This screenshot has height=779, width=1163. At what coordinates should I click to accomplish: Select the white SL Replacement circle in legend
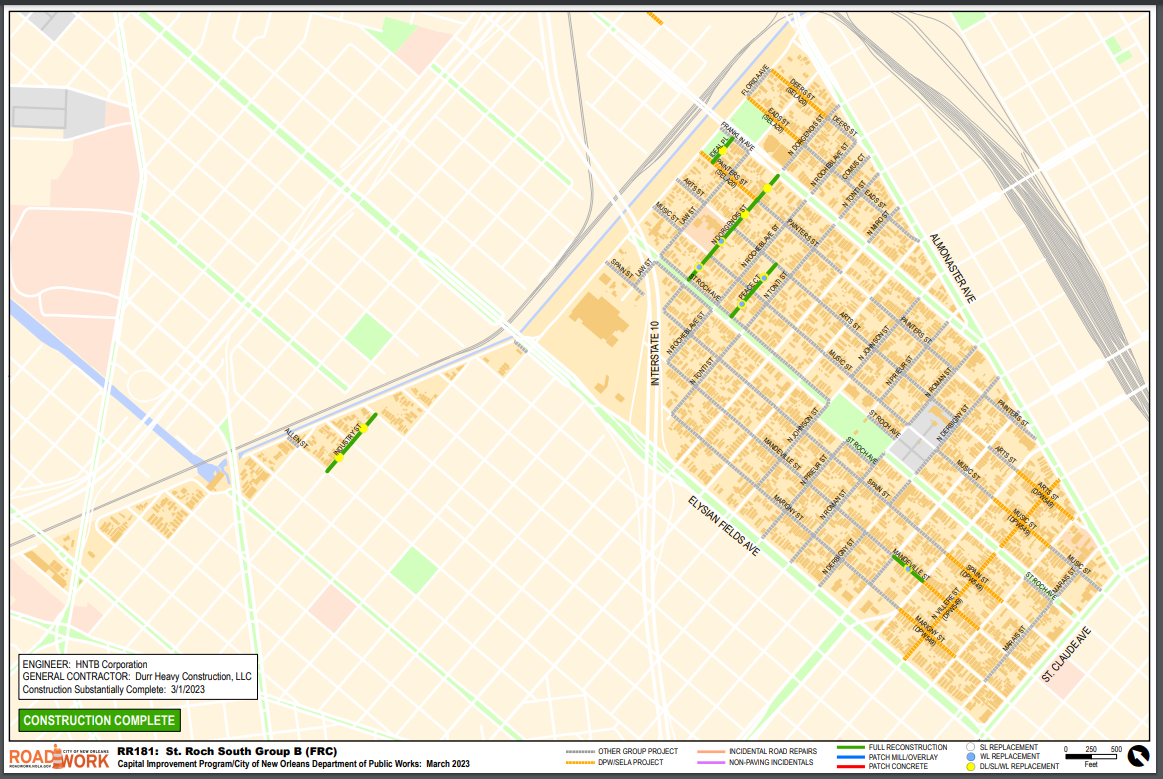click(970, 747)
